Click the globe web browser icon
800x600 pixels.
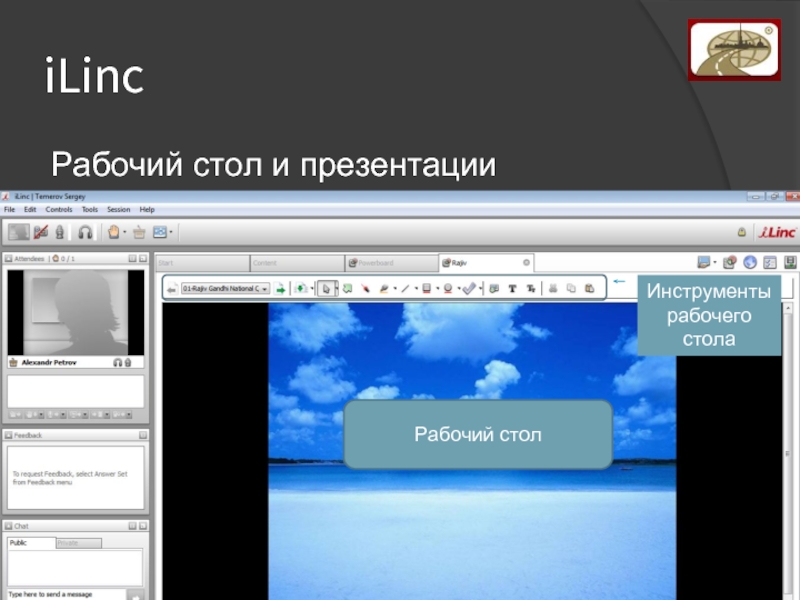click(x=750, y=262)
